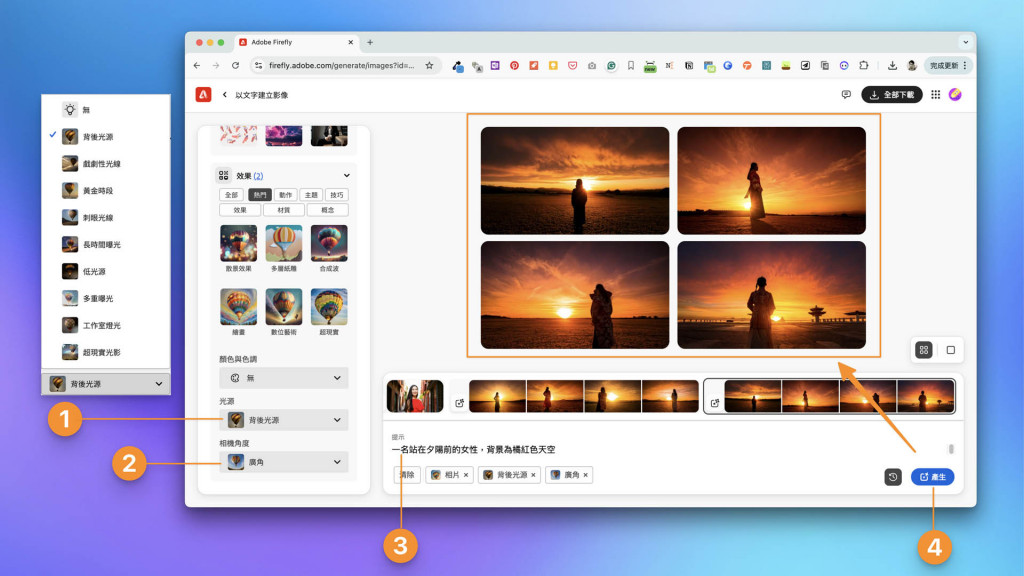
Task: Open the tab search chevron in Chrome
Action: (x=965, y=42)
